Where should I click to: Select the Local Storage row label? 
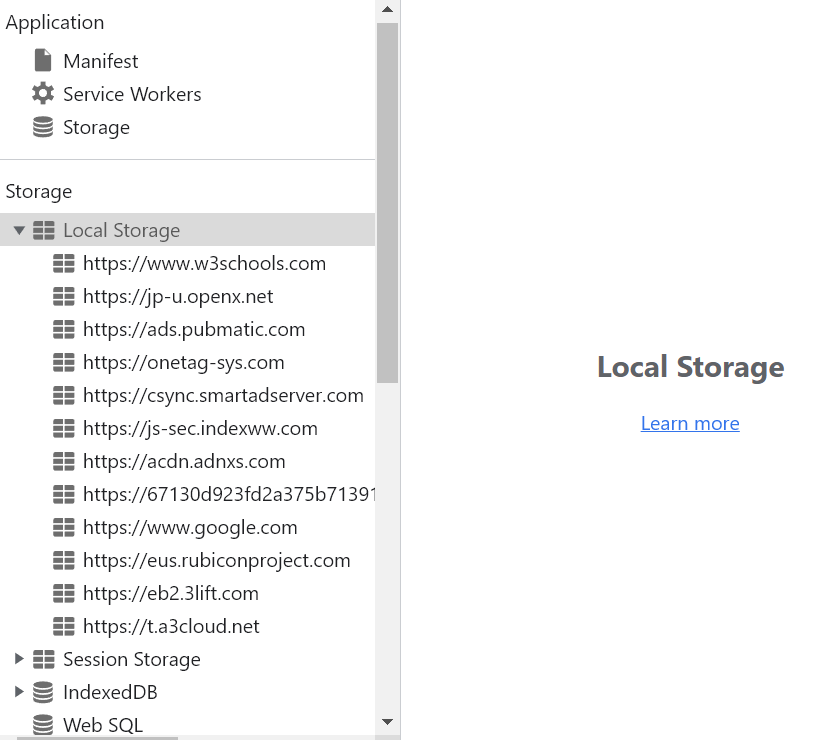pyautogui.click(x=122, y=230)
